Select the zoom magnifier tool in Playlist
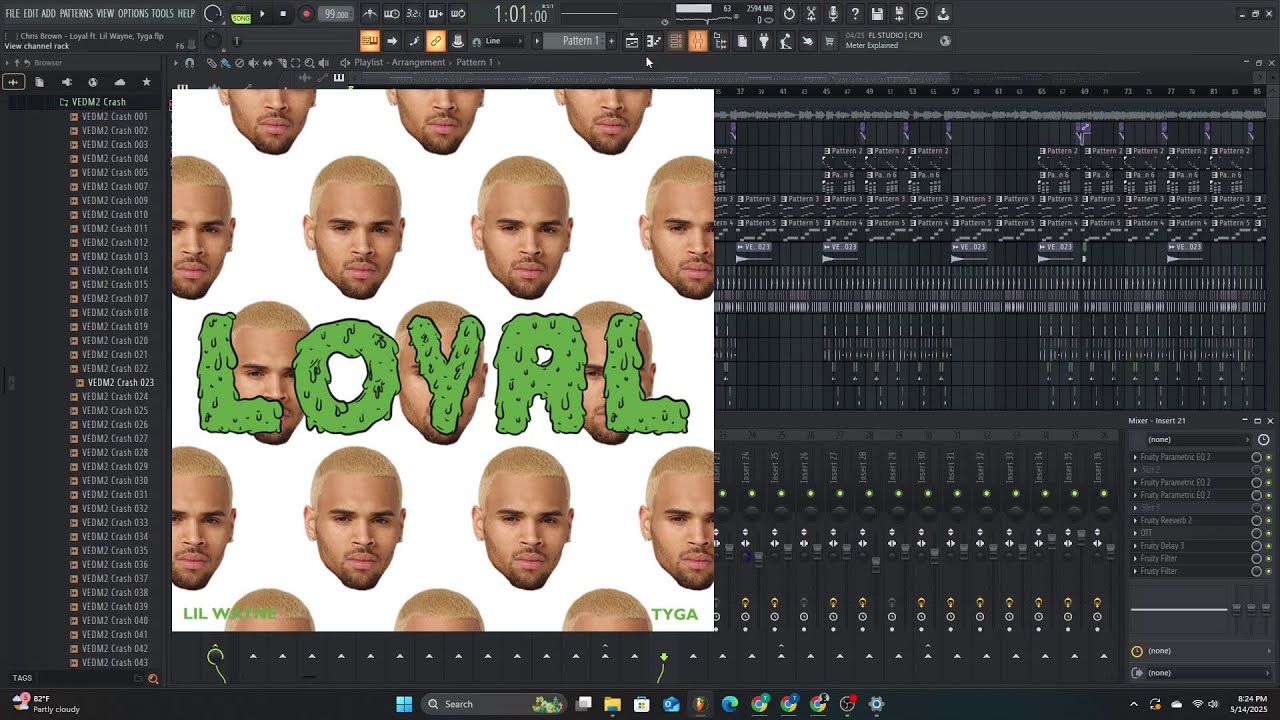Screen dimensions: 1280x720 click(x=309, y=62)
